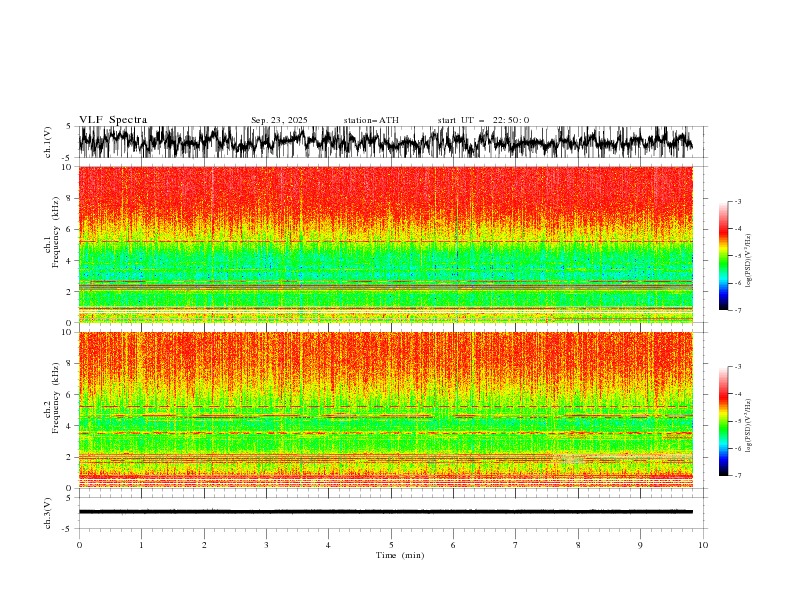Image resolution: width=792 pixels, height=612 pixels.
Task: Select the ch.2 "Frequency (kHz)" axis label
Action: pyautogui.click(x=56, y=398)
